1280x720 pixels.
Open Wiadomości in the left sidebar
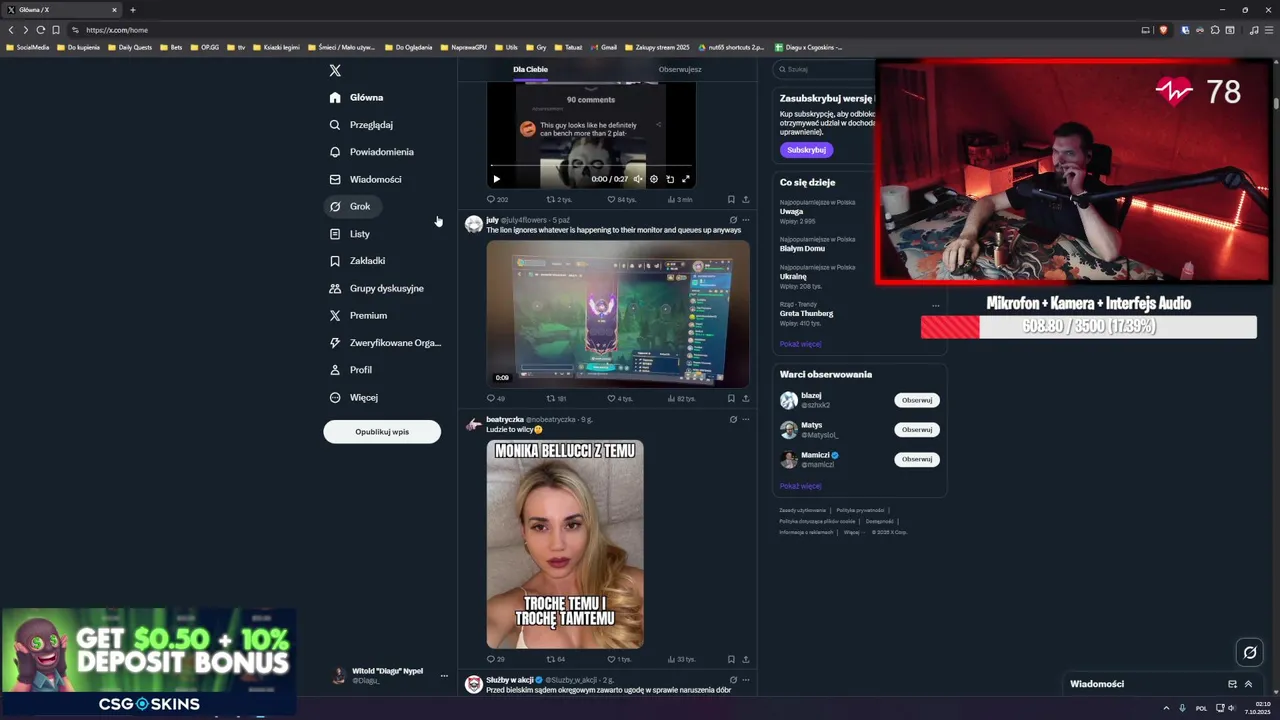pyautogui.click(x=365, y=179)
